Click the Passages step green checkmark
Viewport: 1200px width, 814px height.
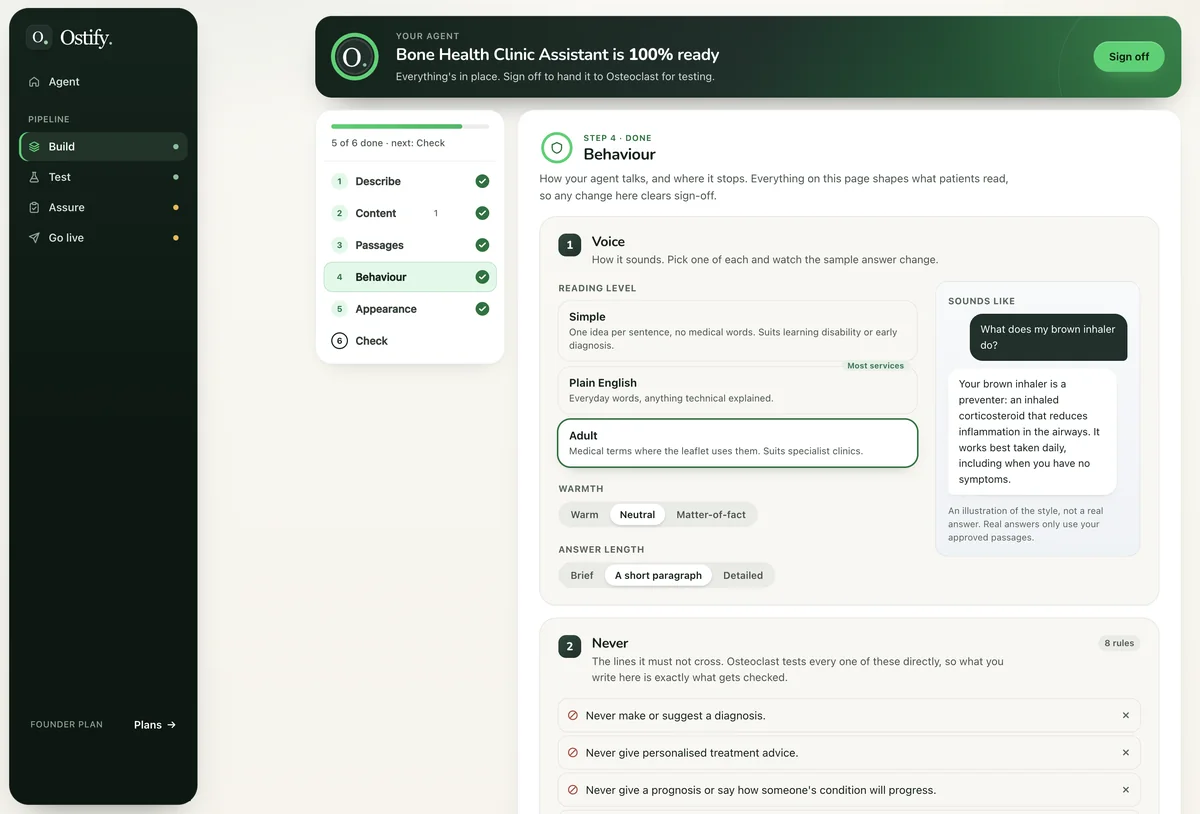(x=482, y=245)
